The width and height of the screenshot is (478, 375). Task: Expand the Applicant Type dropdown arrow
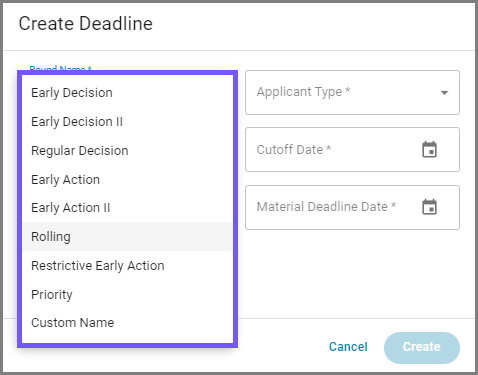point(444,93)
